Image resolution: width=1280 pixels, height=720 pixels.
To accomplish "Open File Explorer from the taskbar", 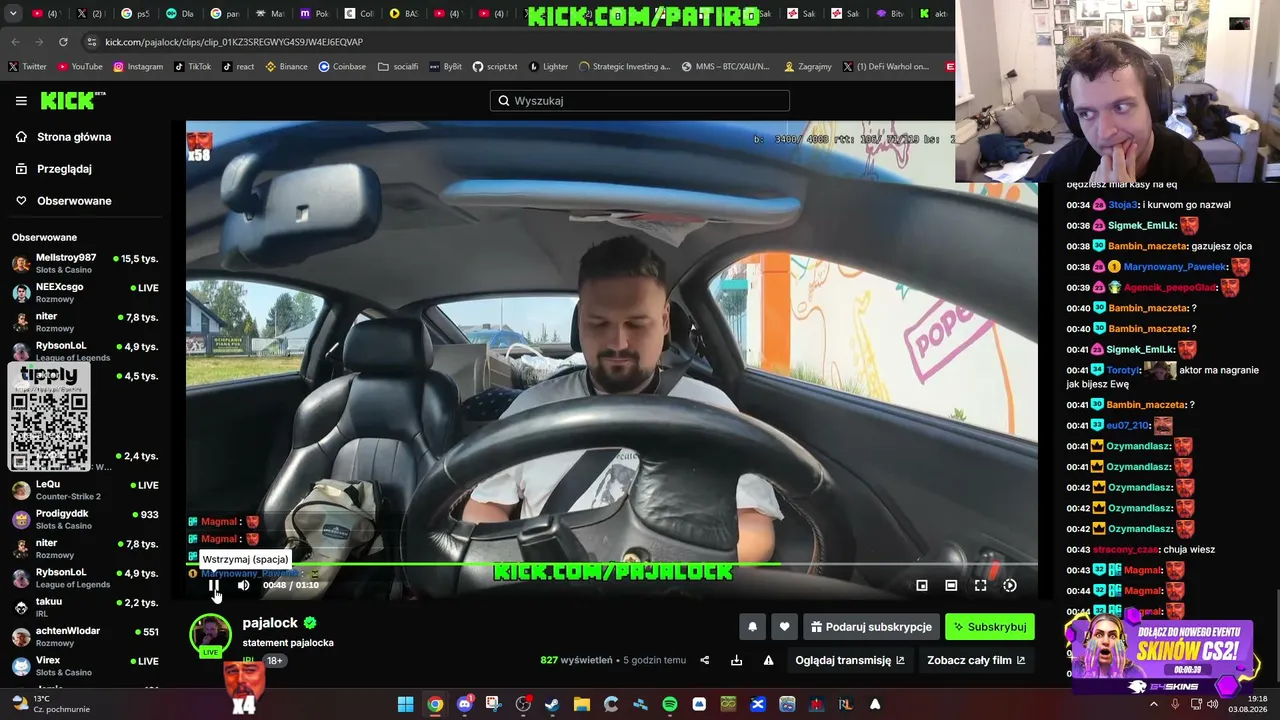I will [581, 704].
